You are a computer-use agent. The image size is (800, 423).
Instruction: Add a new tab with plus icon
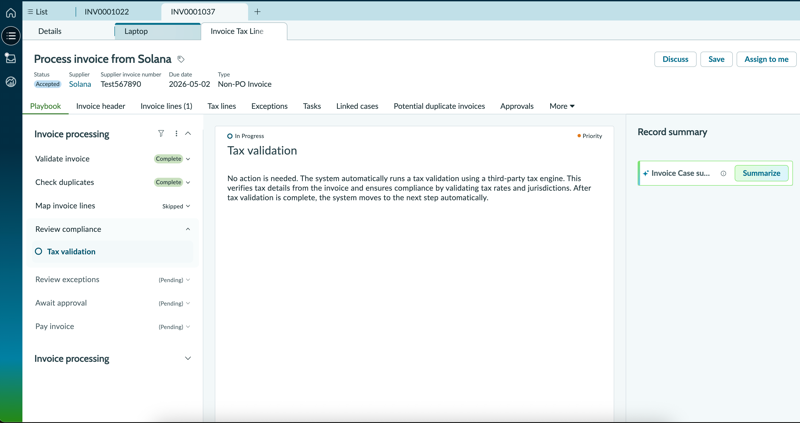point(257,12)
